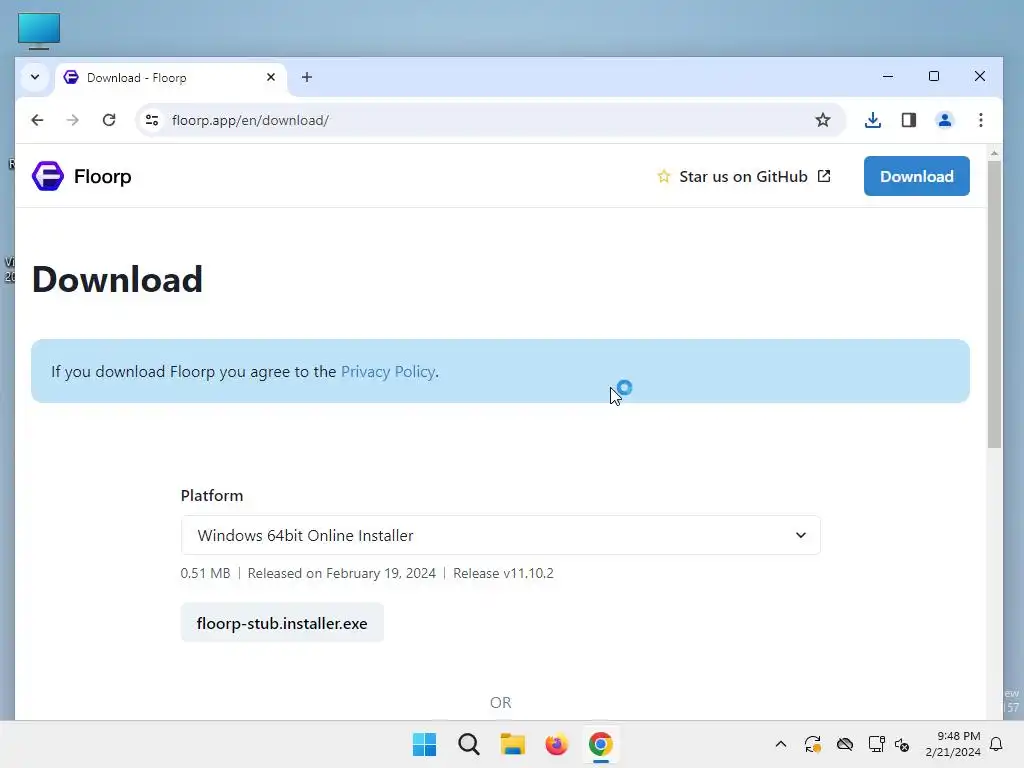This screenshot has width=1024, height=768.
Task: Go to Floorp home via brand name
Action: (103, 176)
